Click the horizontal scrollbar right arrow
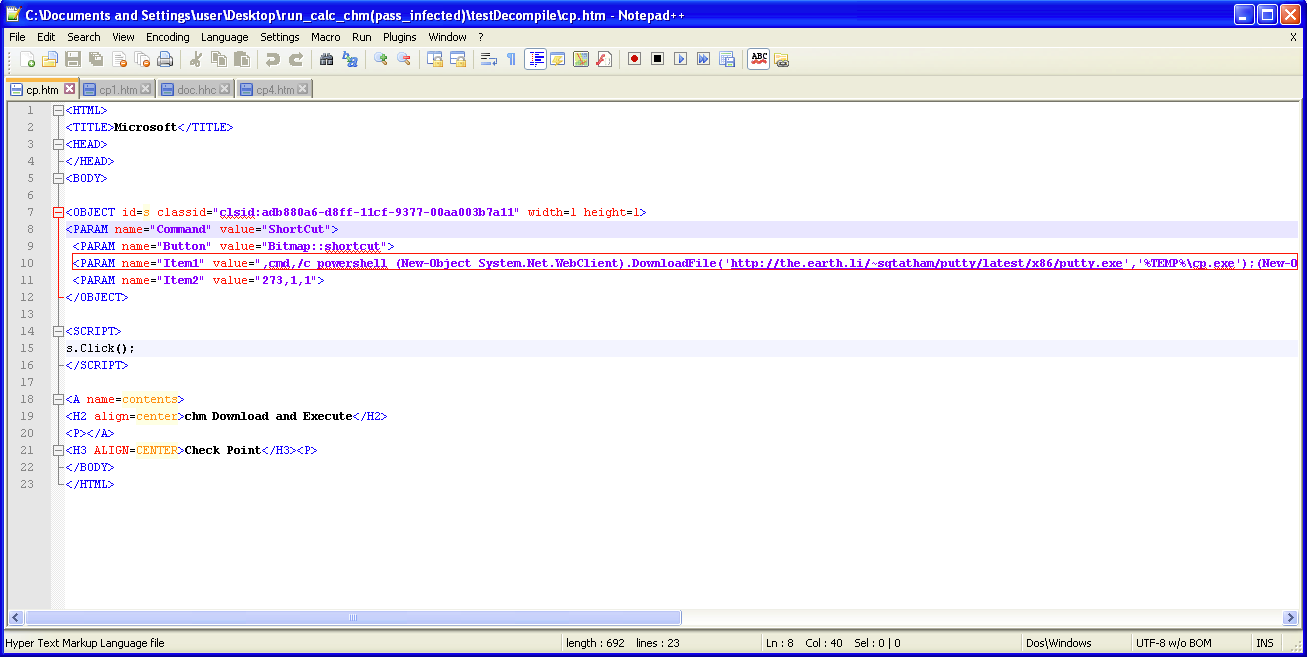The width and height of the screenshot is (1307, 657). [x=1290, y=618]
